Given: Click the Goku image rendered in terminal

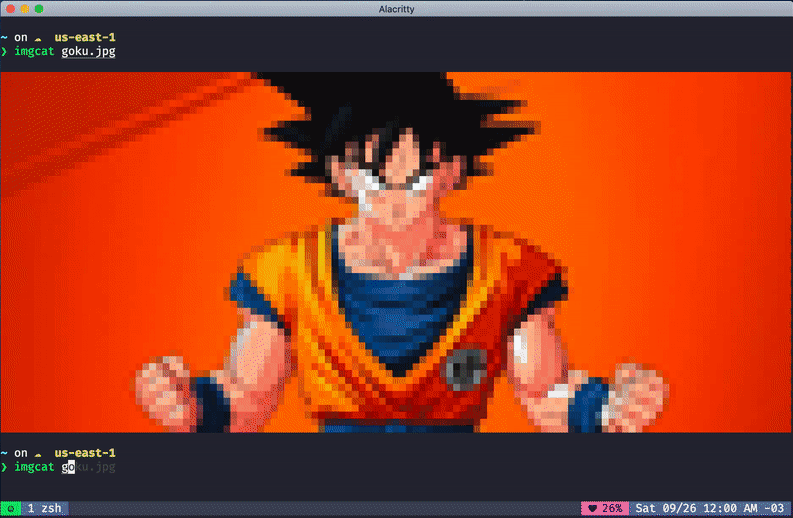Looking at the screenshot, I should pyautogui.click(x=395, y=252).
